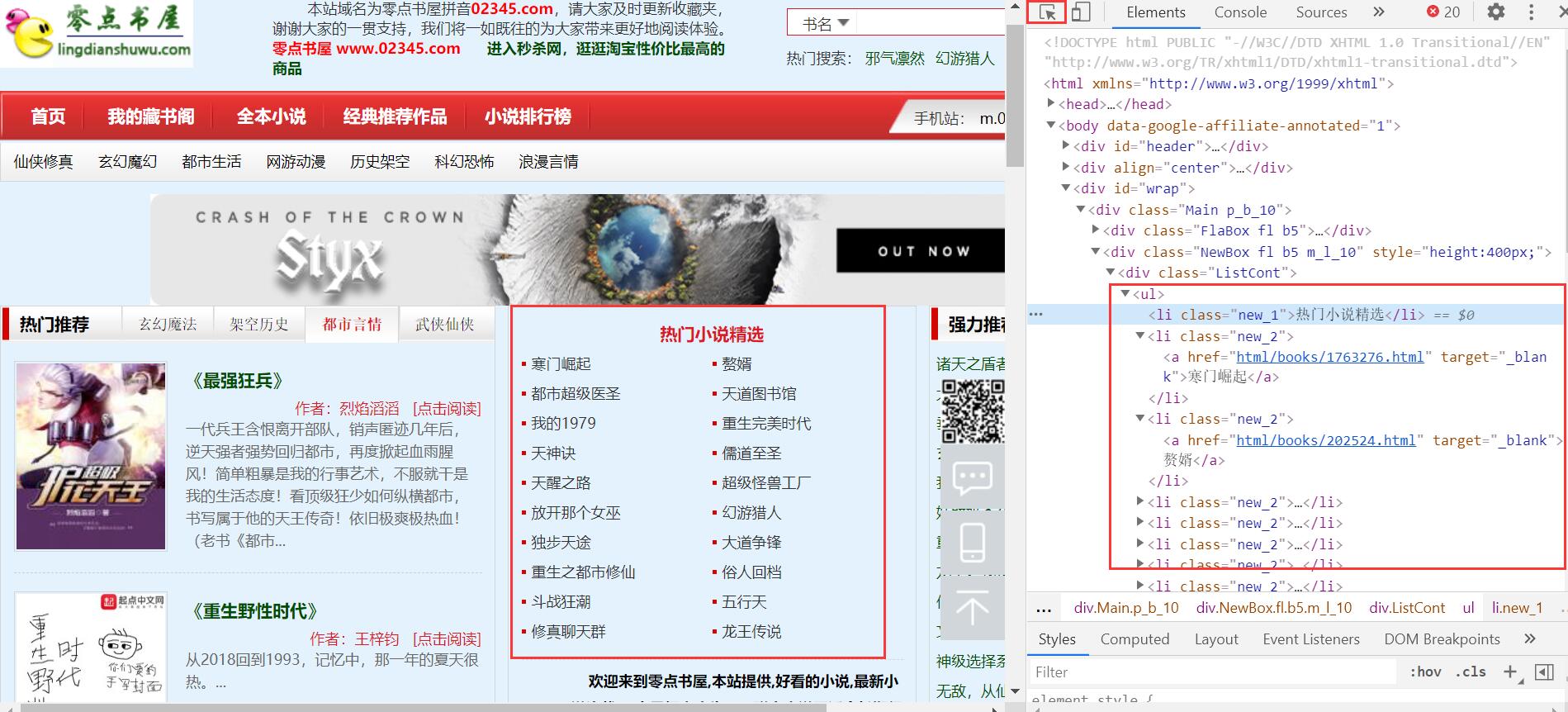This screenshot has width=1568, height=712.
Task: Open DevTools settings gear
Action: [x=1496, y=12]
